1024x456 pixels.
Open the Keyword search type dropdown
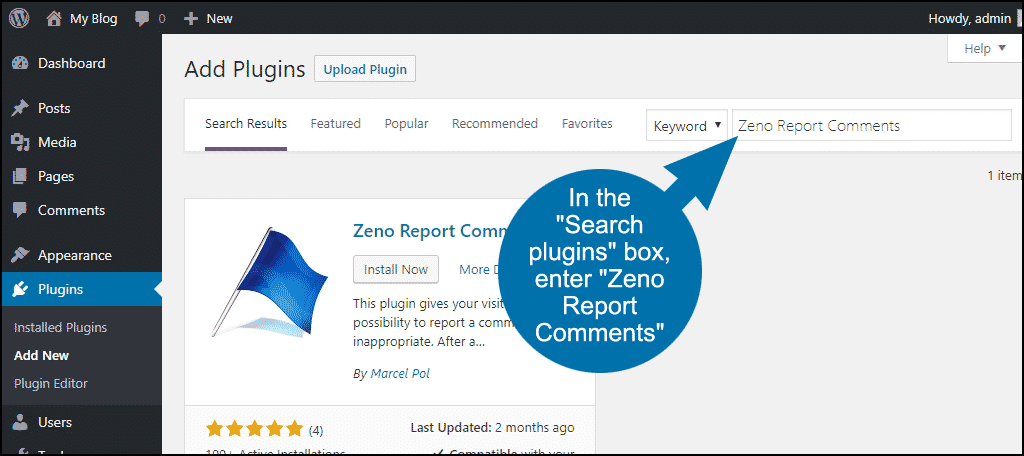click(686, 125)
